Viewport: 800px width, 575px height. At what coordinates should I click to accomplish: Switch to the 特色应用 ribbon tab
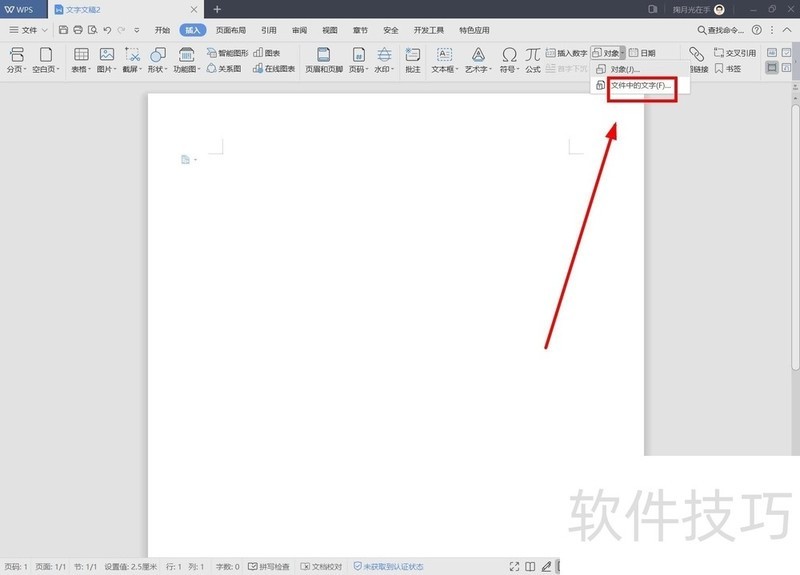474,30
